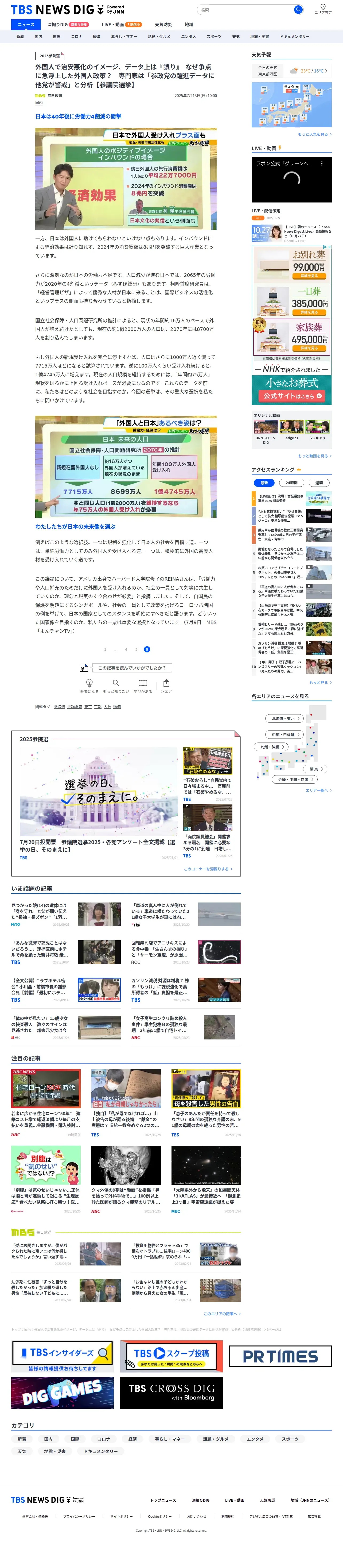Click the 大阪 related tag

[107, 707]
